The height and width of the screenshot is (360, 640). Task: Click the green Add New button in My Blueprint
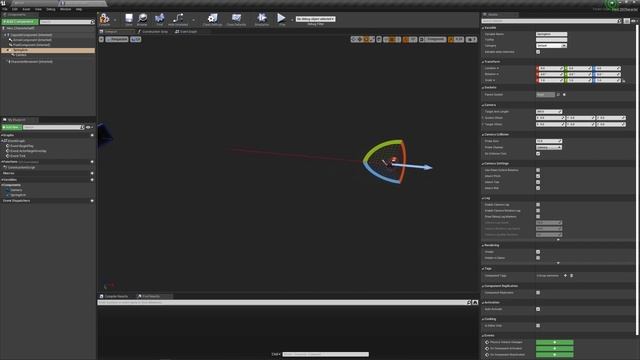[11, 127]
